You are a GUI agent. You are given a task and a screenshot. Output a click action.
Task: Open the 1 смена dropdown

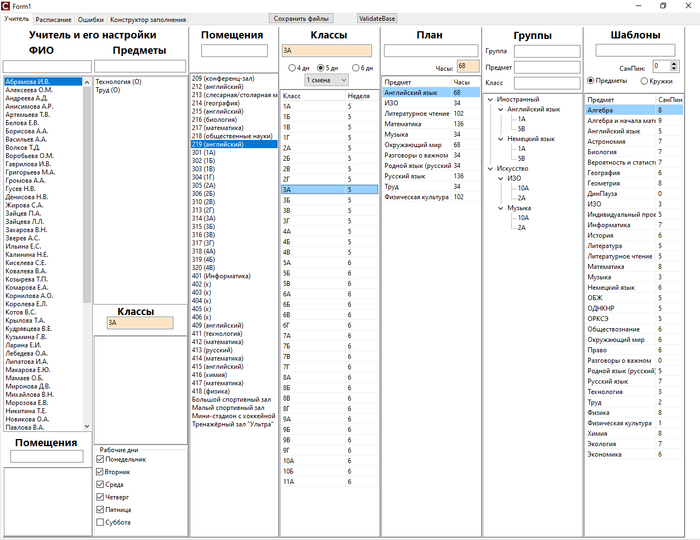point(326,80)
